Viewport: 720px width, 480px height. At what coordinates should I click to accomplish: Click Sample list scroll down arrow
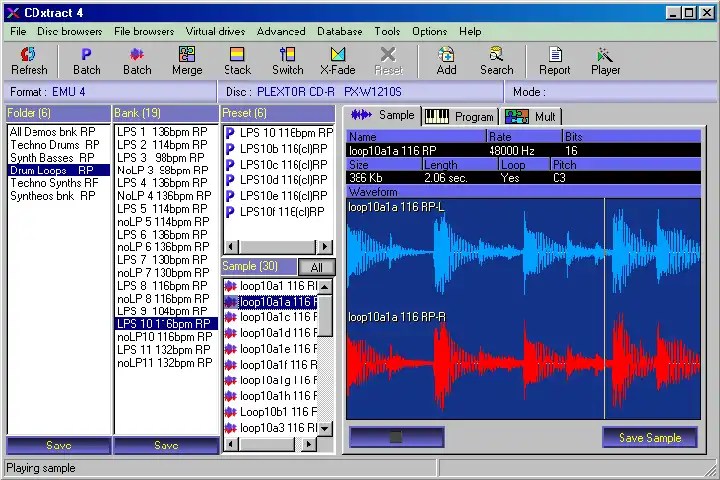click(x=325, y=429)
